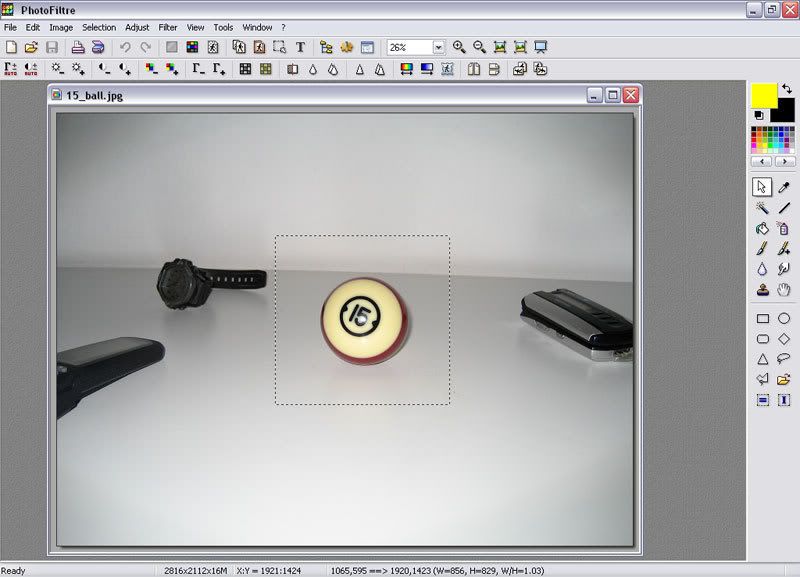800x577 pixels.
Task: Click Brightness minus icon
Action: coord(57,69)
